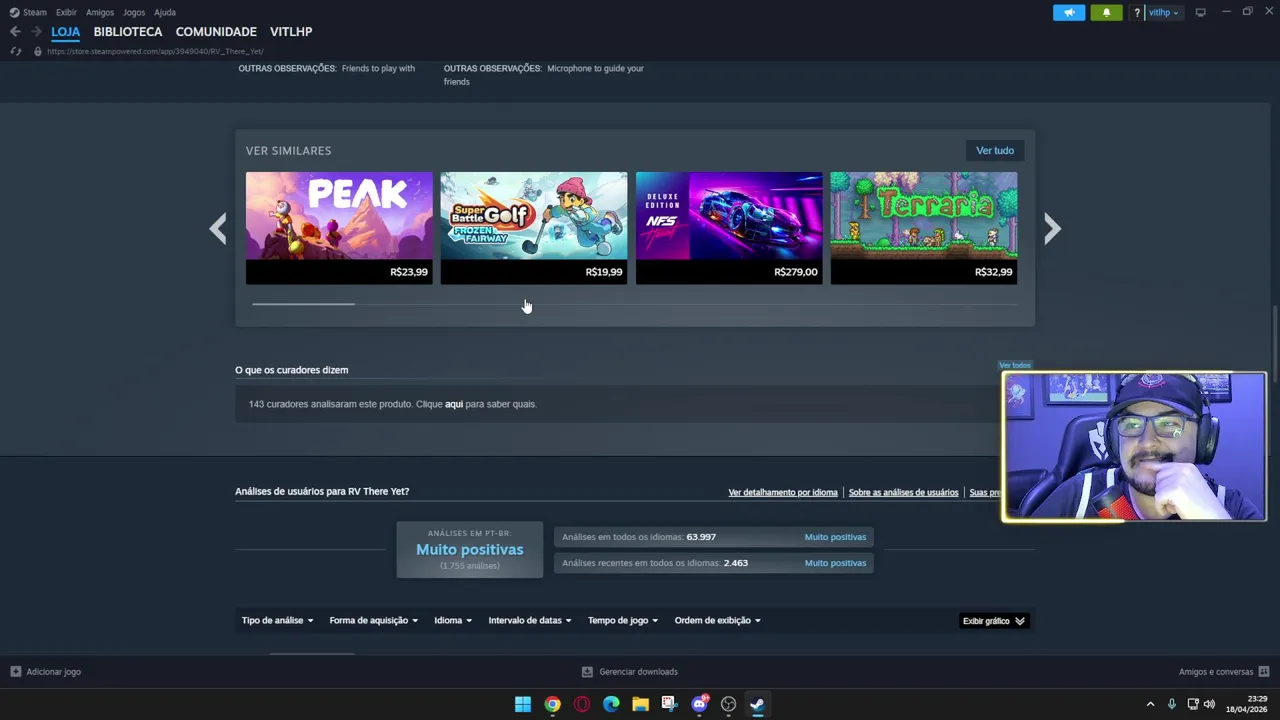The image size is (1280, 720).
Task: Open the green notifications bell
Action: (1106, 12)
